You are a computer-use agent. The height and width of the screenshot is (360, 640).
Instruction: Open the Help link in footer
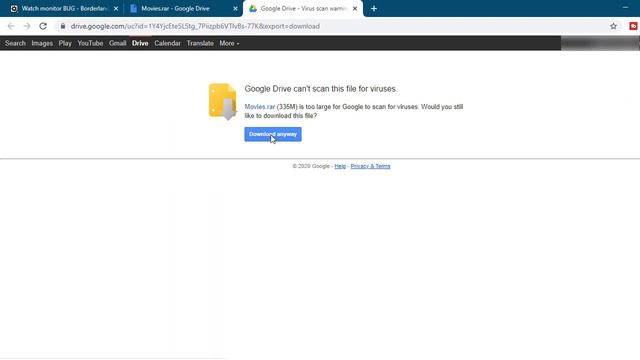(340, 166)
